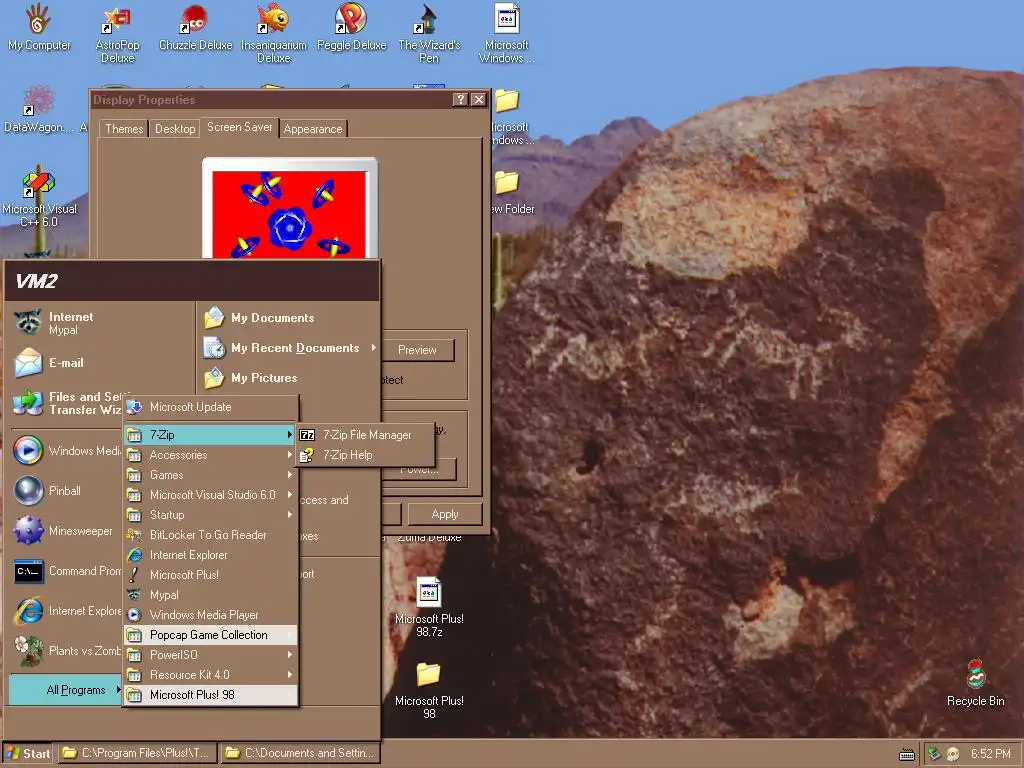Screen dimensions: 1024x768
Task: Open Internet Mypal from Start menu
Action: (102, 323)
